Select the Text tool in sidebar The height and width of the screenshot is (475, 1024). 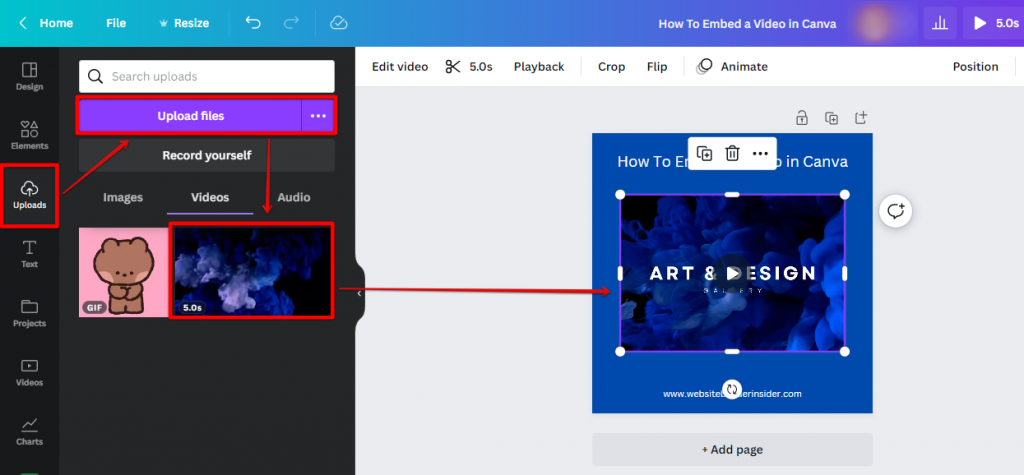pyautogui.click(x=29, y=254)
